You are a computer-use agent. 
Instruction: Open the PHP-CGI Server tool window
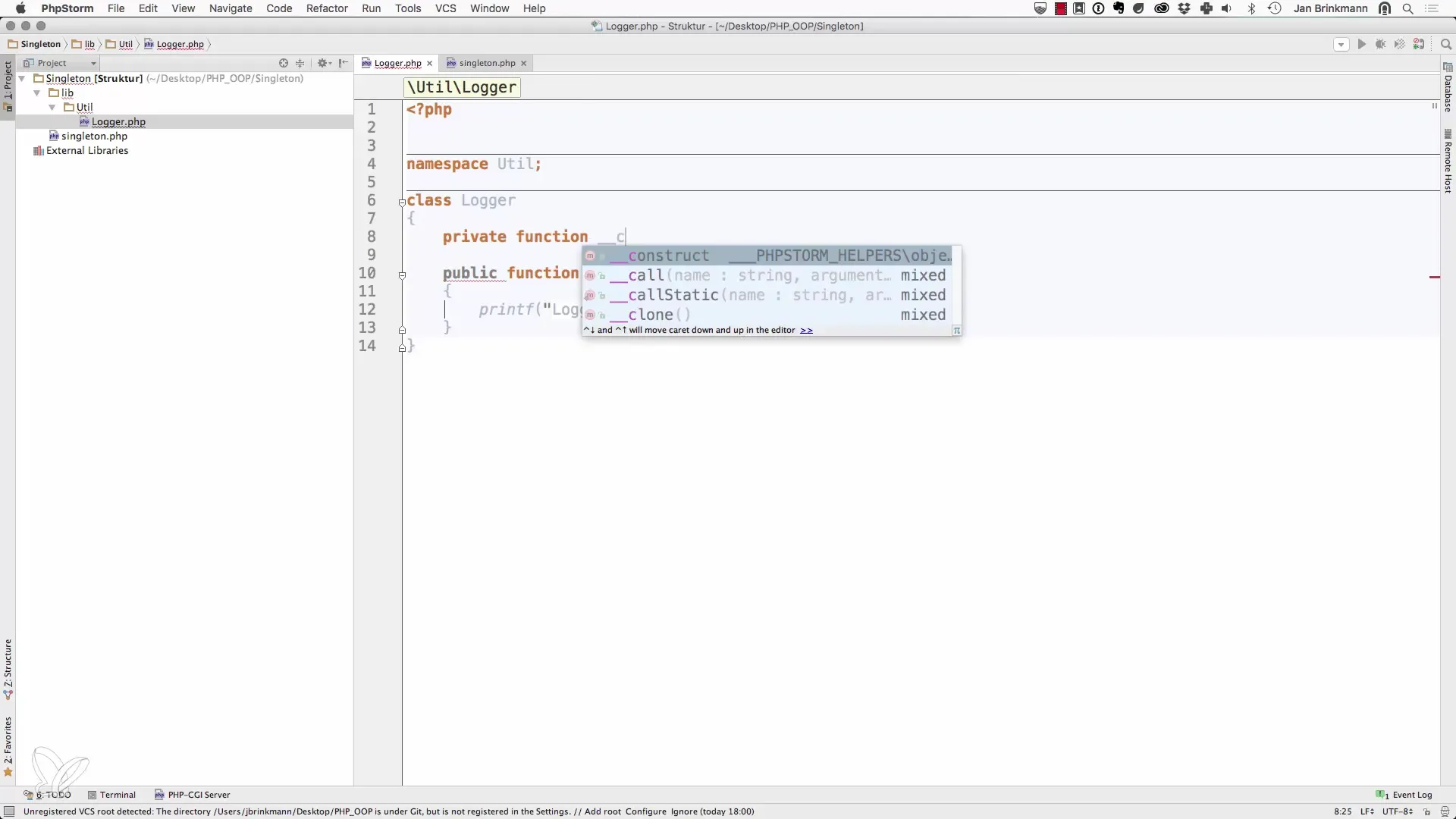point(193,795)
